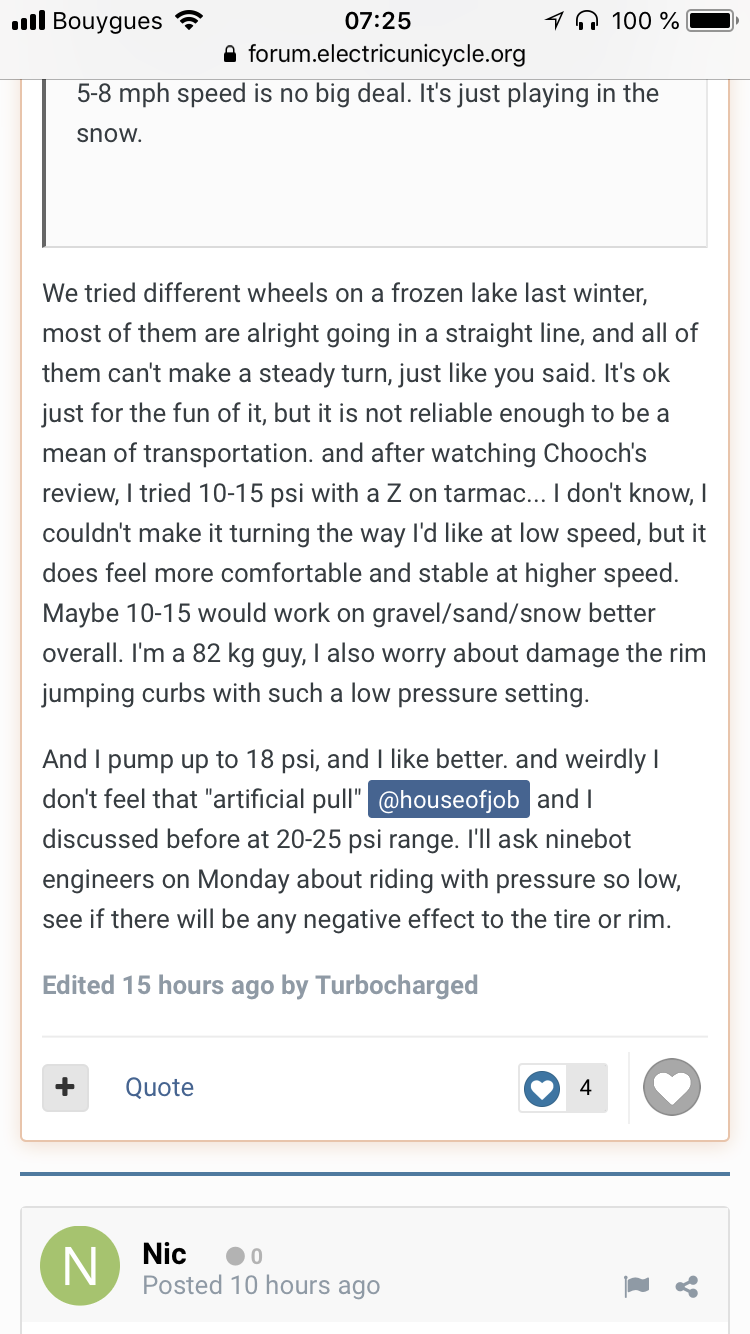
Task: Click the blue heart likes icon
Action: [542, 1088]
